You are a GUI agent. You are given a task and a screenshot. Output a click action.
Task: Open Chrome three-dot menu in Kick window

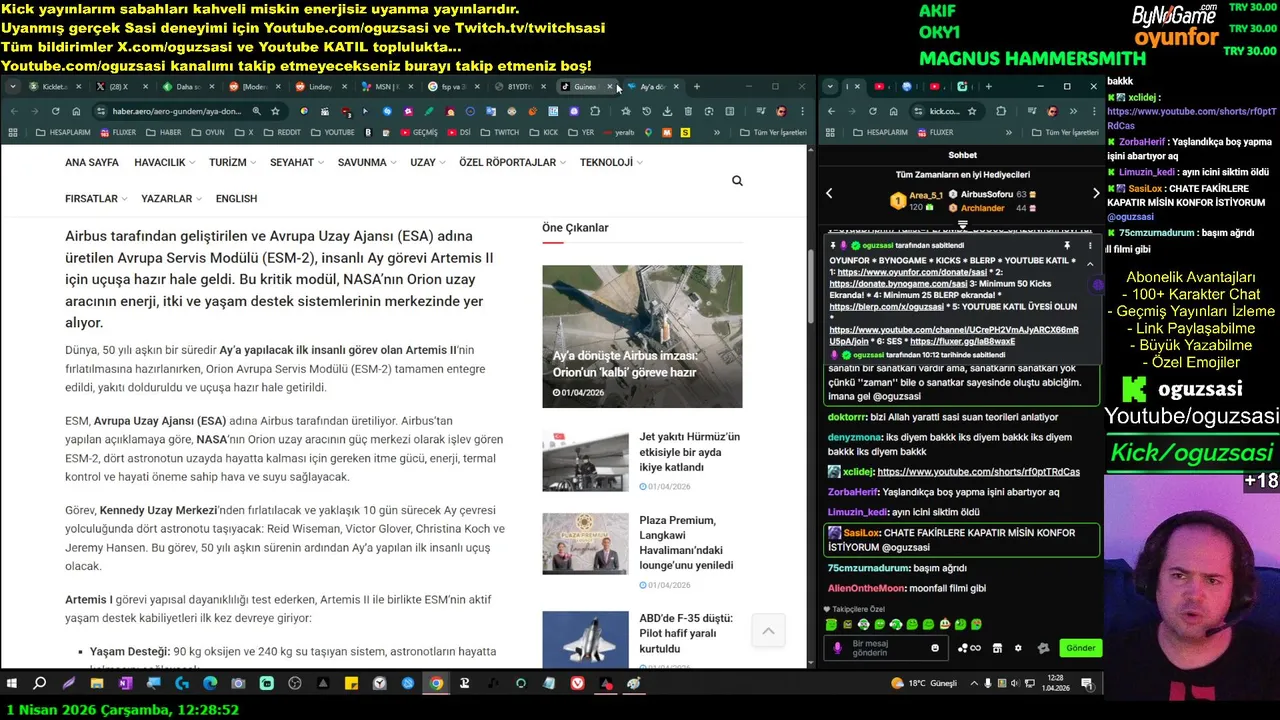[x=1092, y=111]
